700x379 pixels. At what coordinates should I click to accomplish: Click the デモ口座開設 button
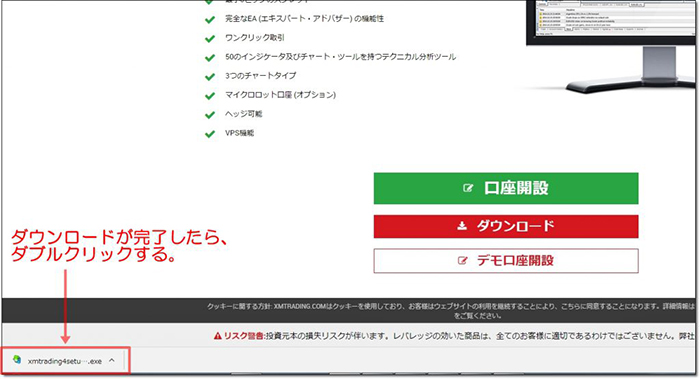(506, 261)
